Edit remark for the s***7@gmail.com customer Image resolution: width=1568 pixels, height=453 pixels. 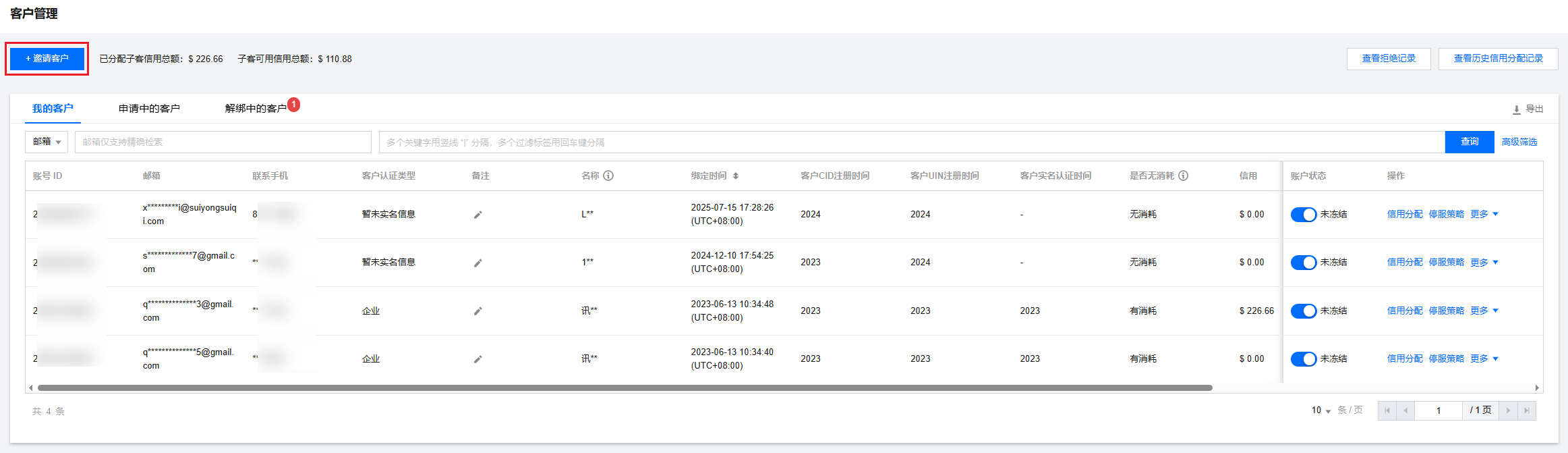click(477, 263)
